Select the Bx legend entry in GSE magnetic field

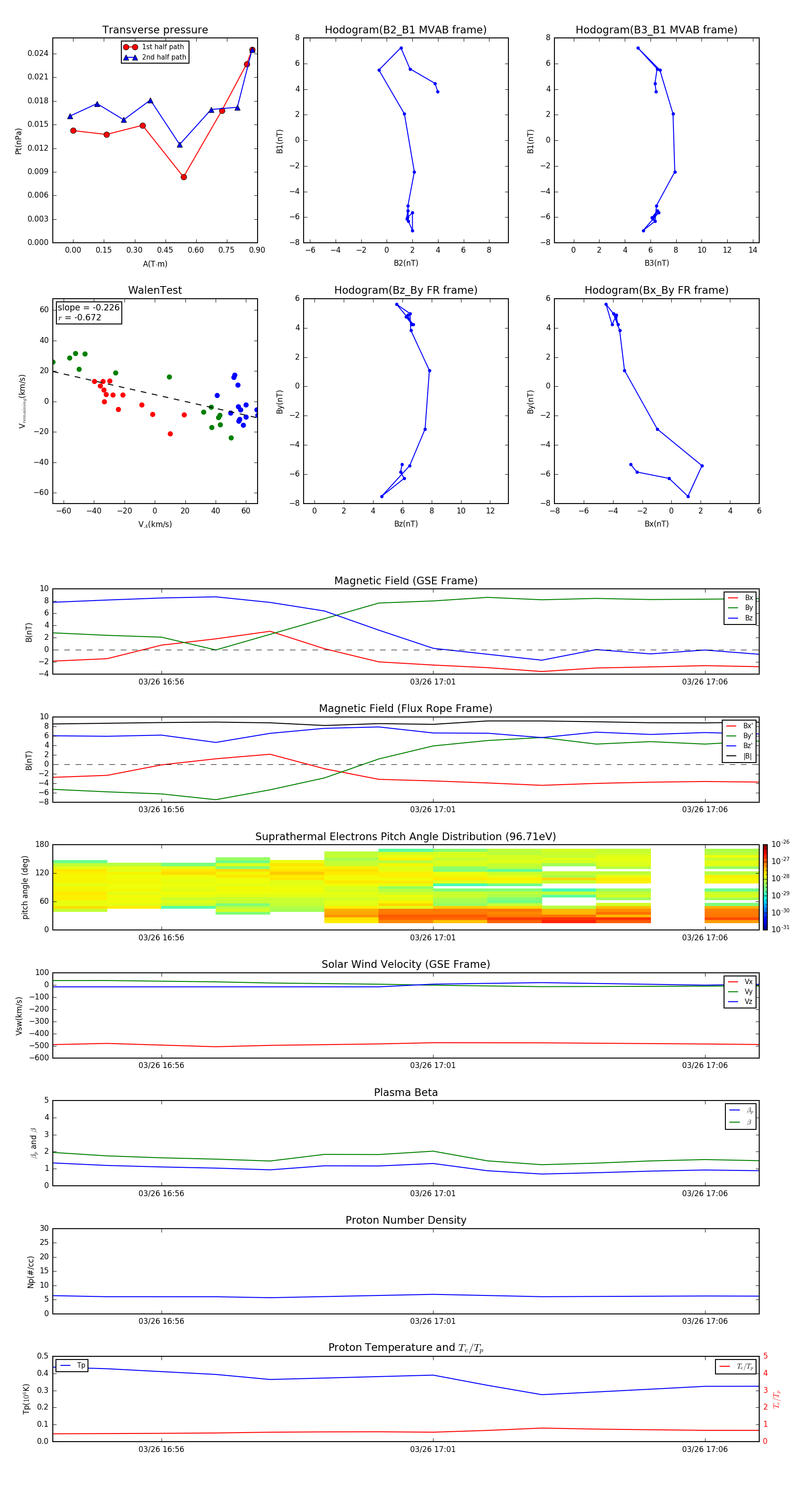(x=740, y=598)
